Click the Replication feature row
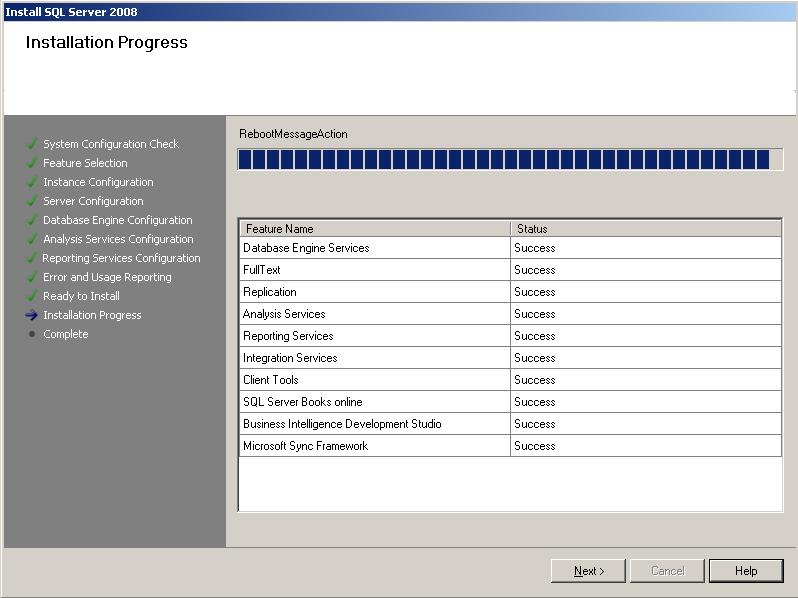This screenshot has width=798, height=598. [510, 292]
